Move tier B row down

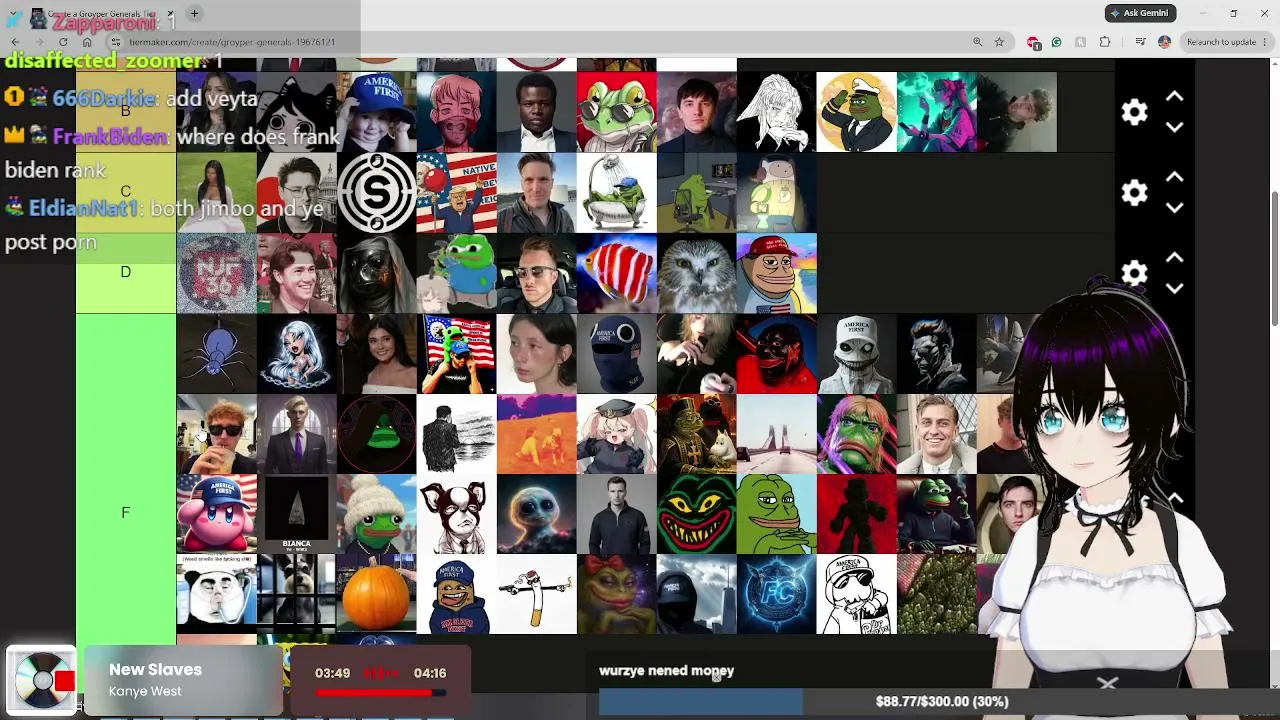(x=1175, y=128)
